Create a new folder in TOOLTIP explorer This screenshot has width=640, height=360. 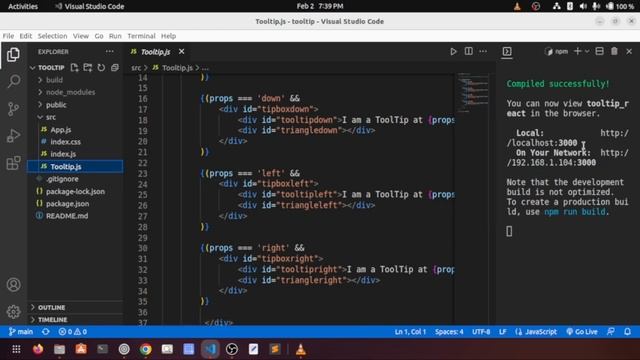click(x=88, y=67)
